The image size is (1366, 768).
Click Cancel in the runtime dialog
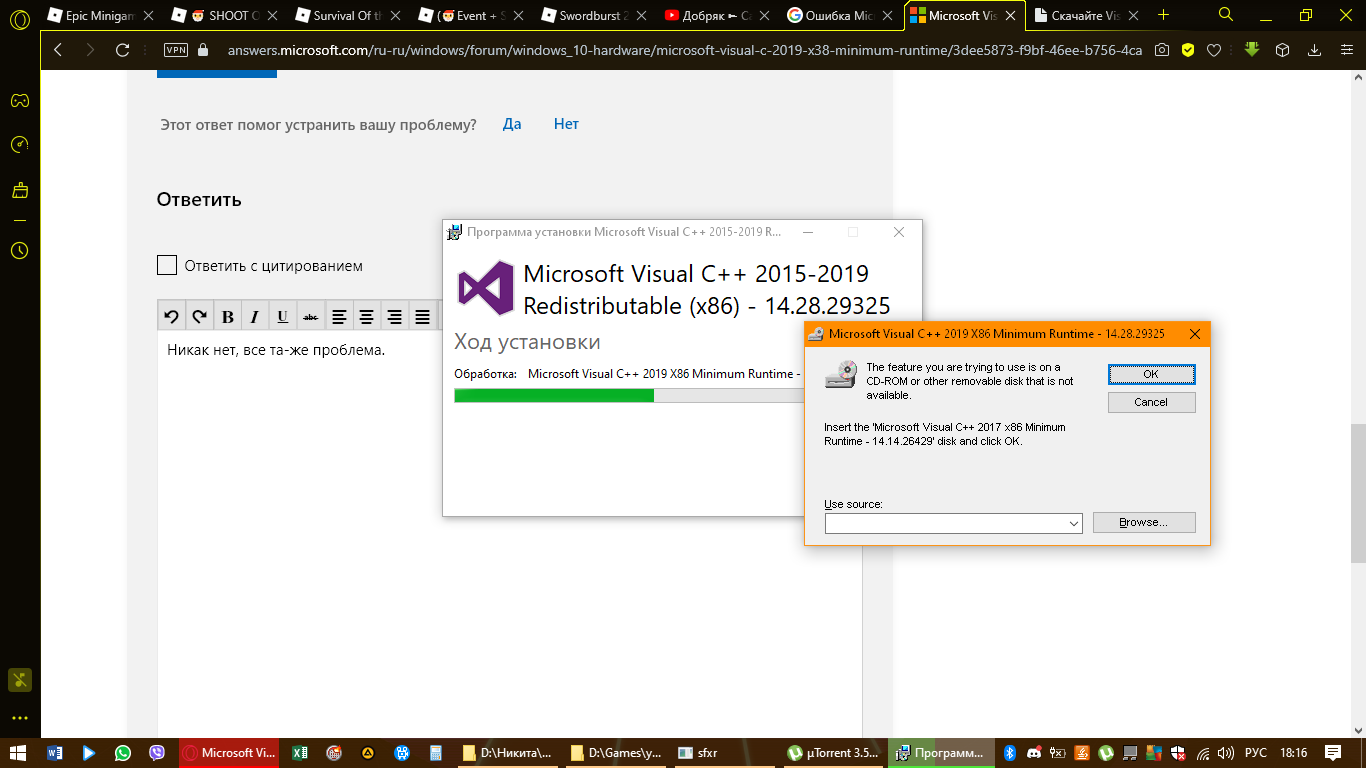pos(1151,402)
